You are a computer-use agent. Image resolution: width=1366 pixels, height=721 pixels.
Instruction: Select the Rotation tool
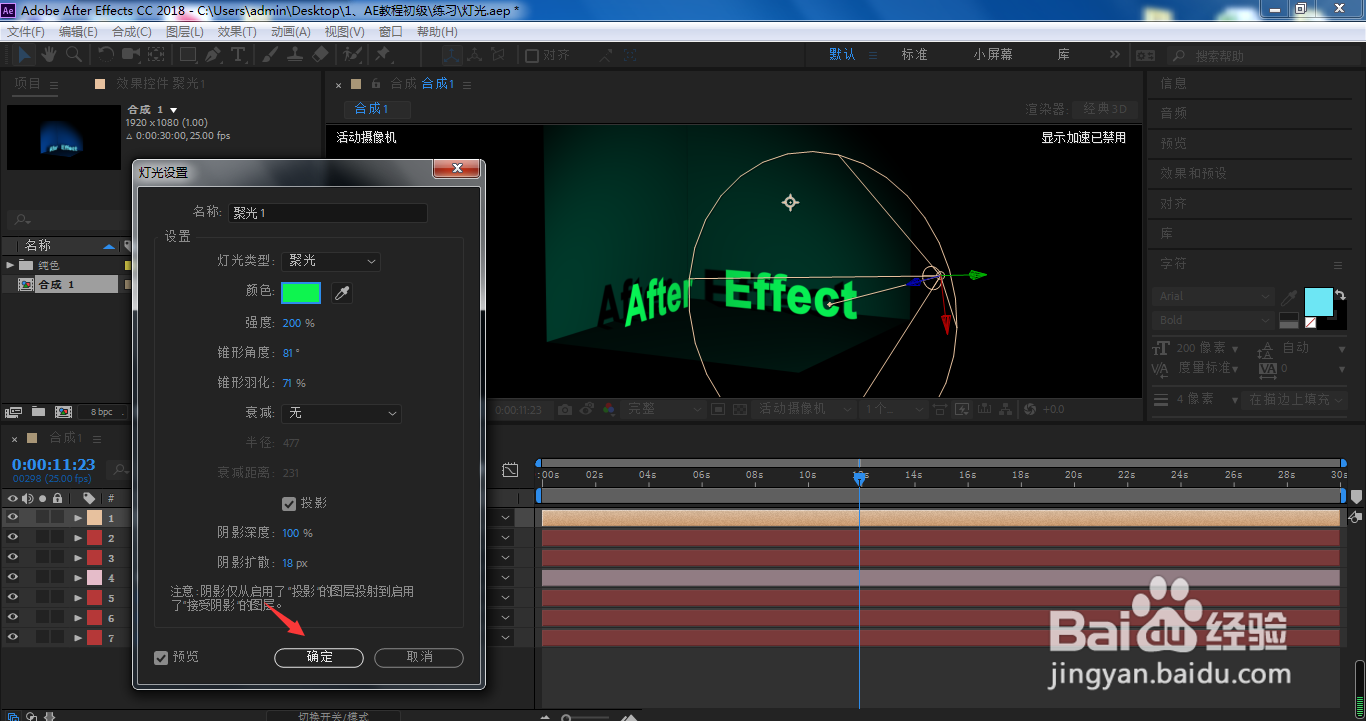[x=106, y=54]
